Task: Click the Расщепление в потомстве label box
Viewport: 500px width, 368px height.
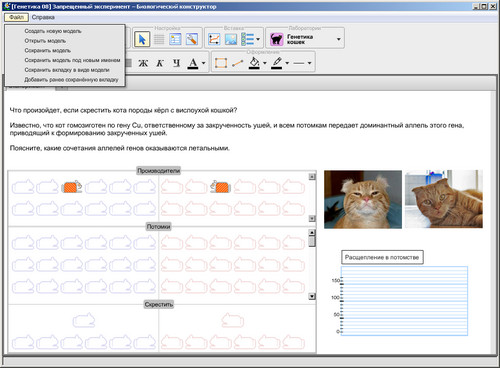Action: point(382,257)
